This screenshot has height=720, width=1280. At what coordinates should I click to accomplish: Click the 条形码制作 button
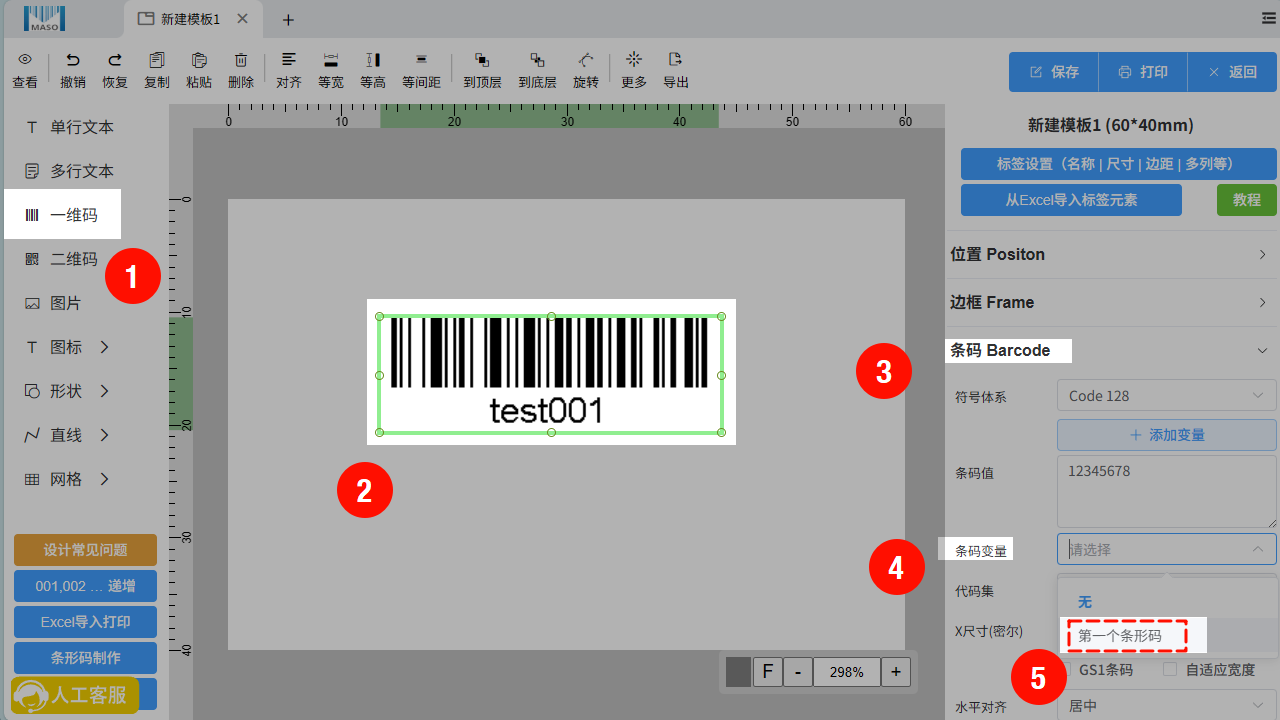coord(85,658)
